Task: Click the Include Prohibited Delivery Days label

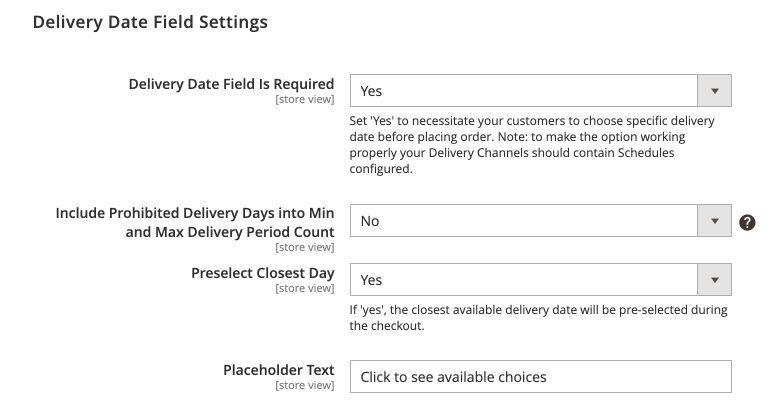Action: pyautogui.click(x=195, y=222)
